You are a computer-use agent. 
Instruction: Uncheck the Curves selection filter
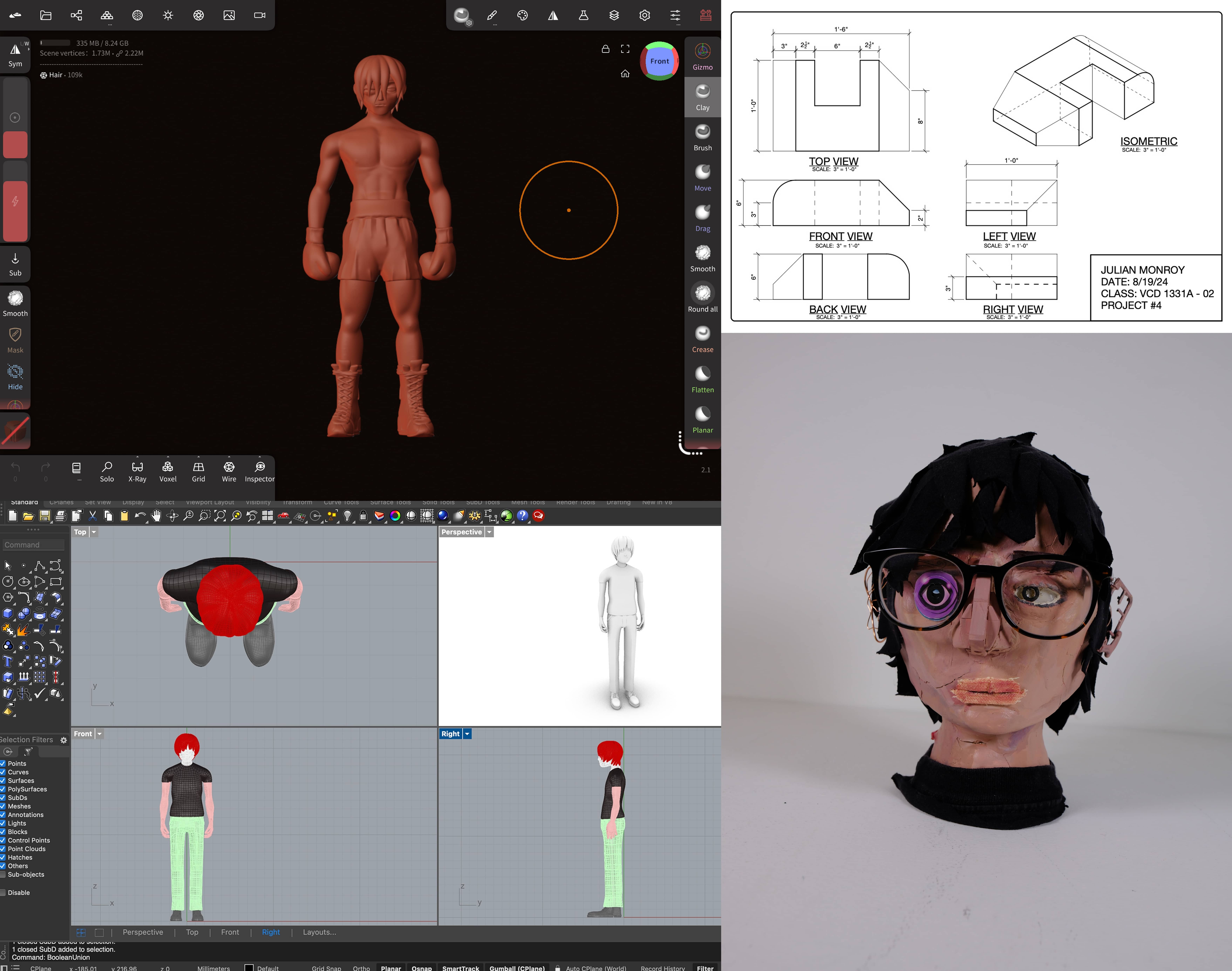(x=3, y=772)
